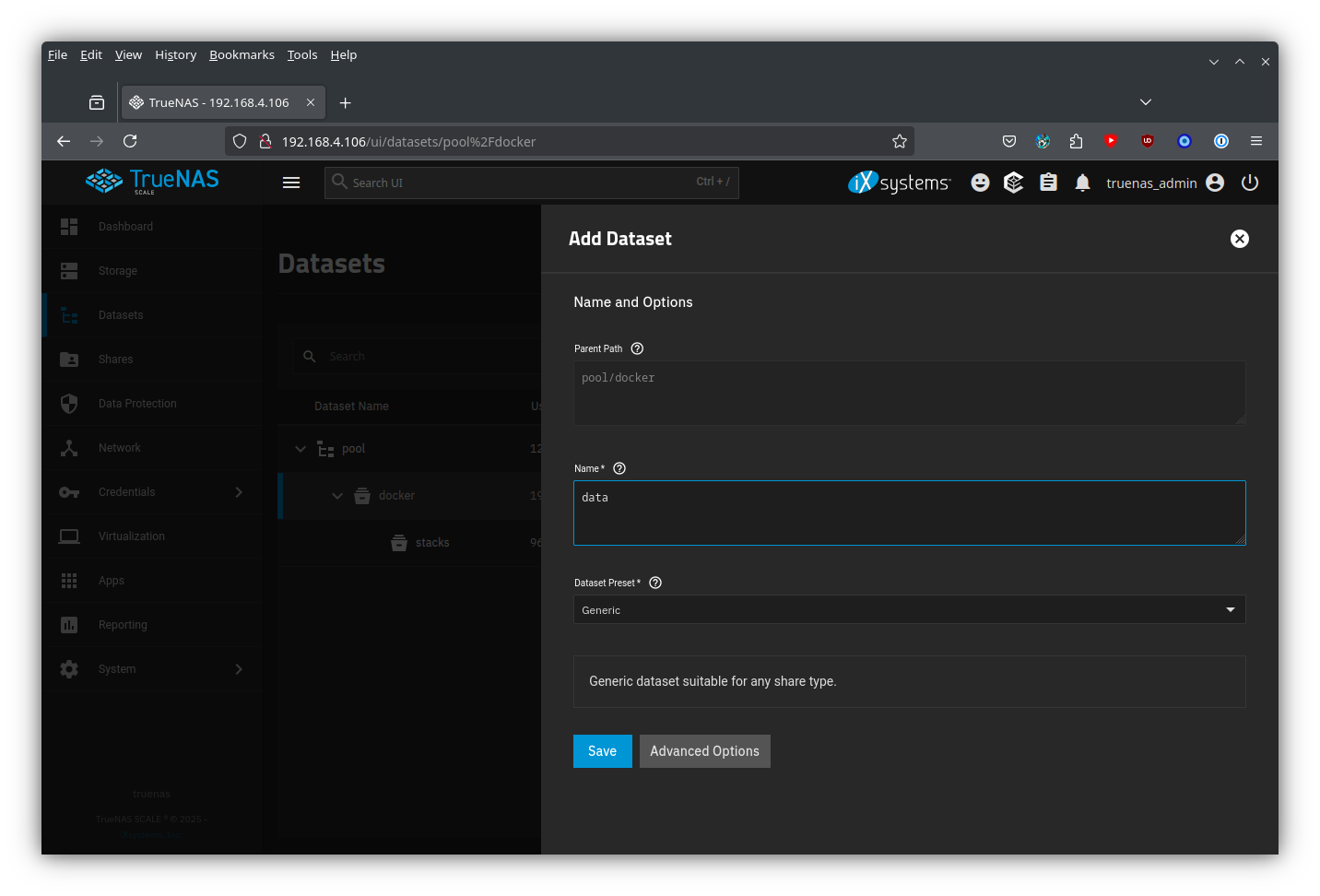
Task: Reload the current browser page
Action: tap(130, 141)
